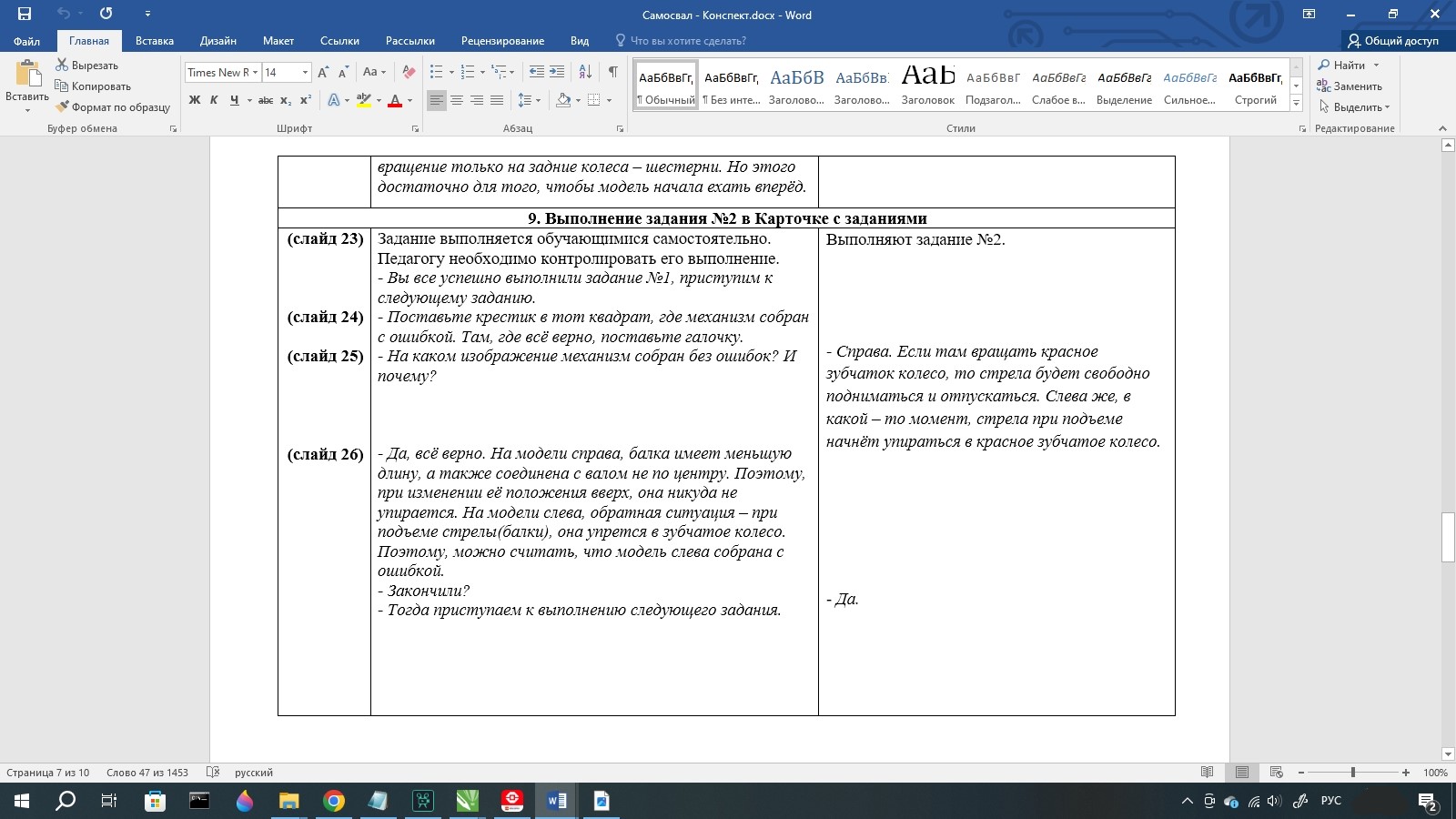Image resolution: width=1456 pixels, height=819 pixels.
Task: Click the Shading paint bucket icon
Action: [563, 100]
